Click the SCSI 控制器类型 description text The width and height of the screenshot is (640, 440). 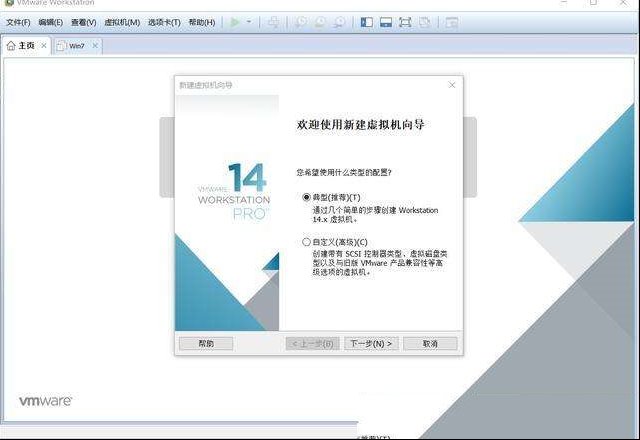(380, 263)
